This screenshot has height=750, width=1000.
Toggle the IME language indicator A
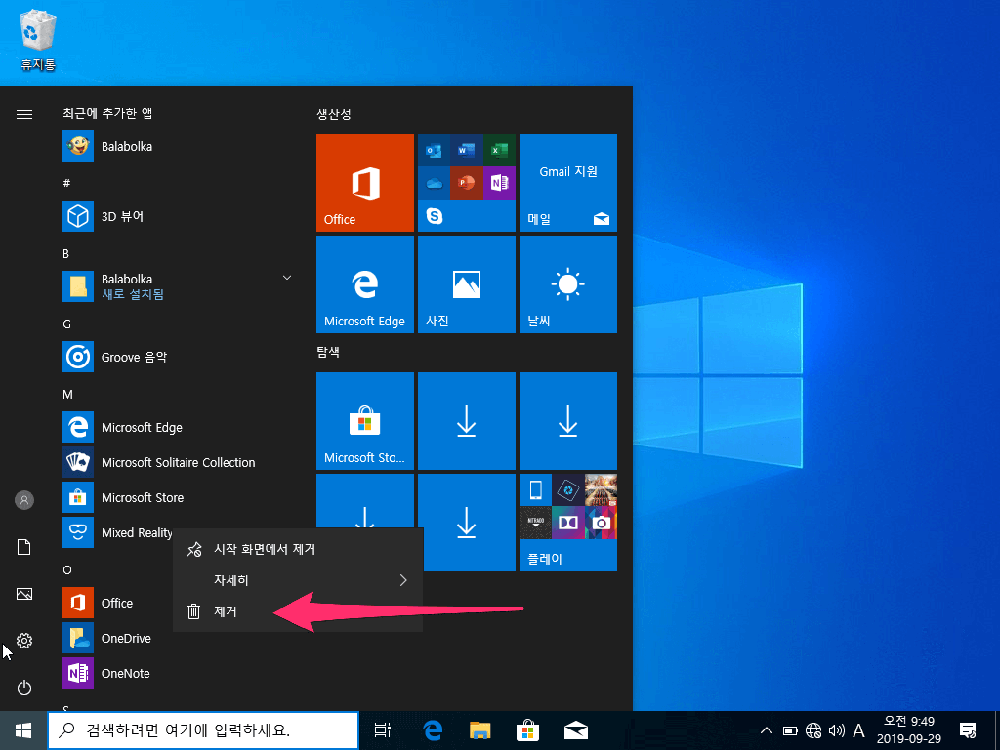(x=858, y=731)
